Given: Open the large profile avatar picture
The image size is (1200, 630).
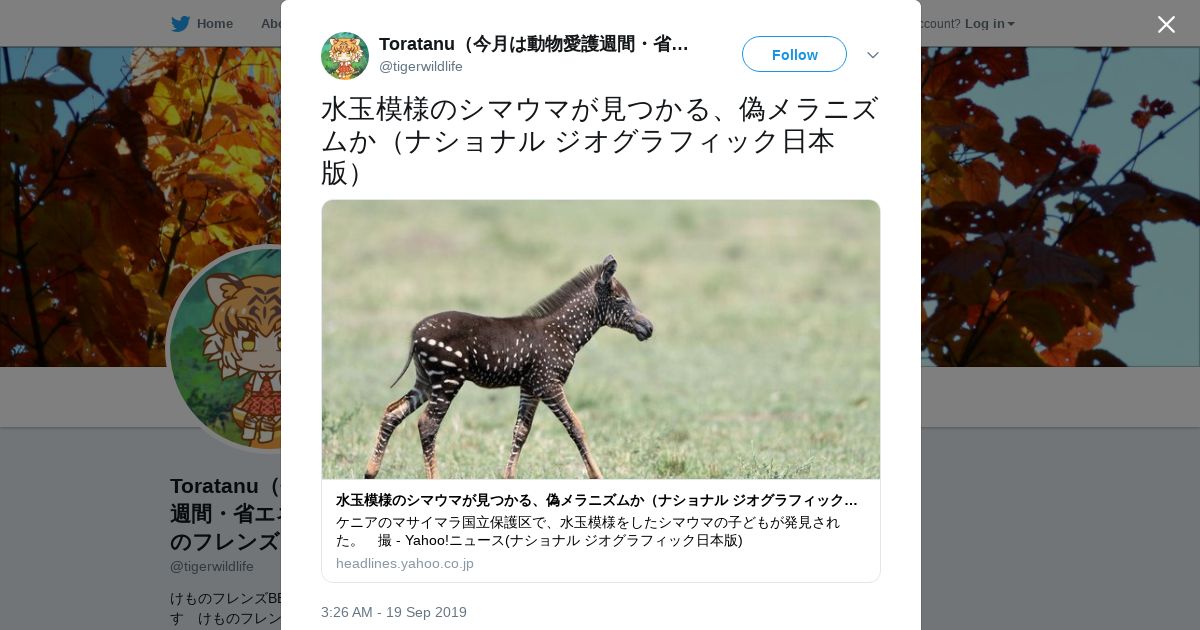Looking at the screenshot, I should [225, 347].
